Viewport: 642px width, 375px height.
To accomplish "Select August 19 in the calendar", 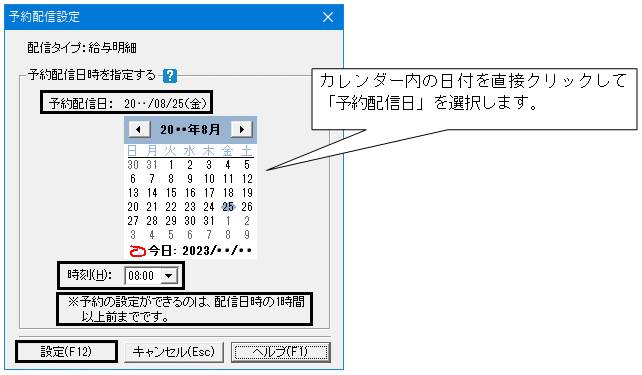I will [247, 193].
